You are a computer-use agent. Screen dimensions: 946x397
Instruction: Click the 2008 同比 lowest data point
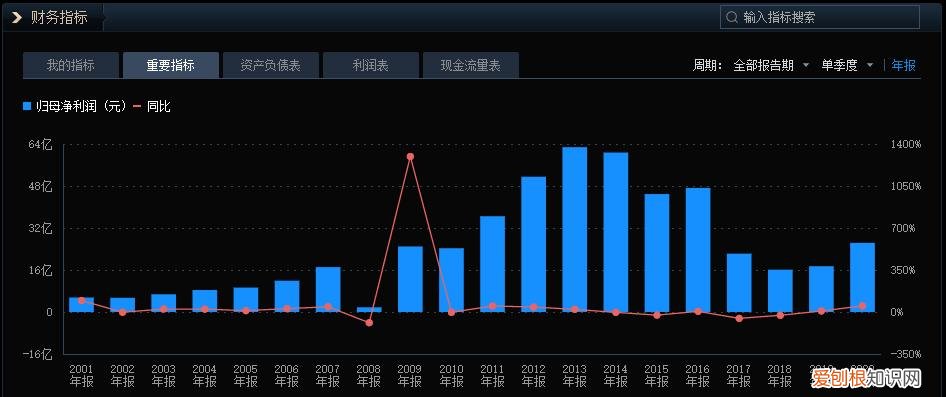369,323
